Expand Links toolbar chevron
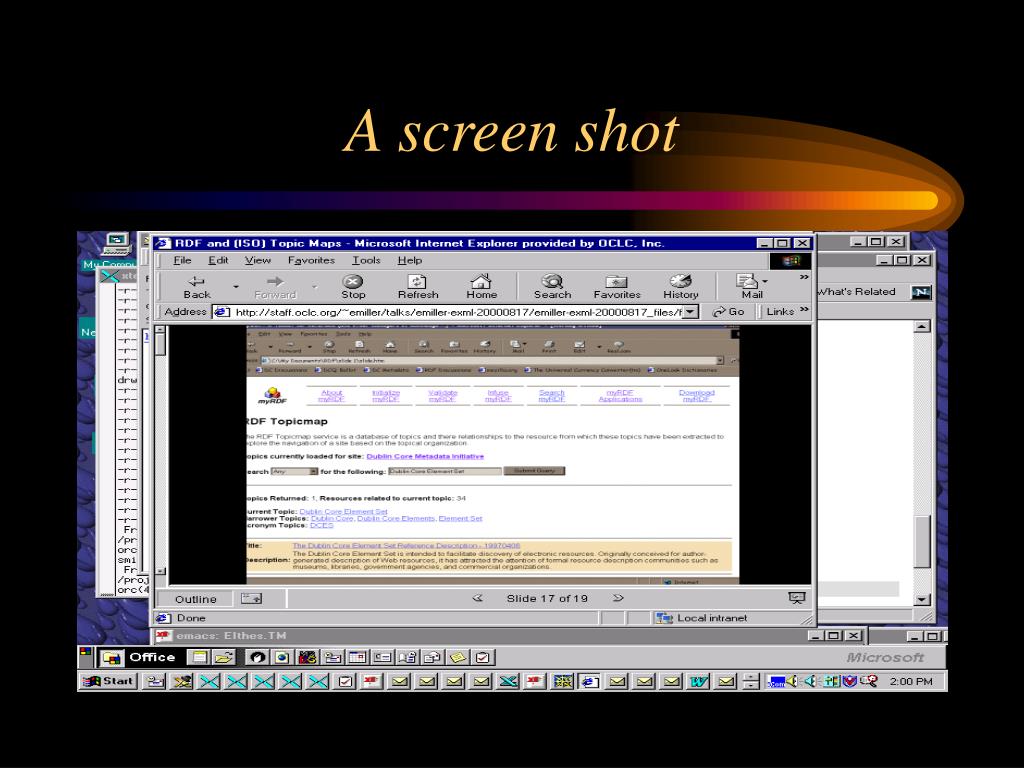Screen dimensions: 1024x768 (805, 310)
